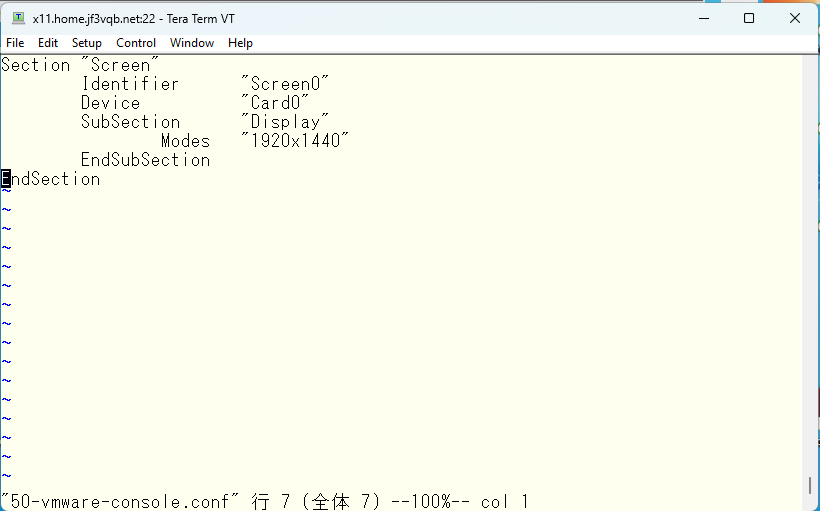Click the "1920x1440" mode value text
The width and height of the screenshot is (820, 511).
pyautogui.click(x=295, y=141)
